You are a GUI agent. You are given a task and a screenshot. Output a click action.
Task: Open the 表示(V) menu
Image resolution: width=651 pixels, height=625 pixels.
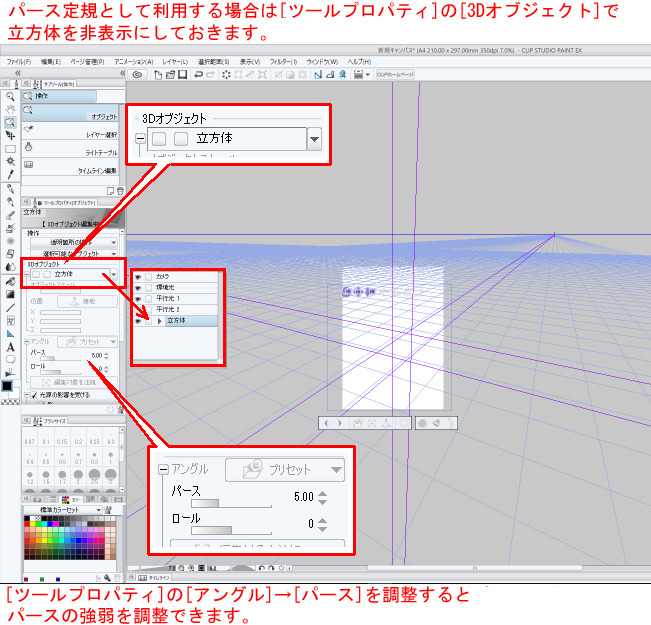point(250,62)
